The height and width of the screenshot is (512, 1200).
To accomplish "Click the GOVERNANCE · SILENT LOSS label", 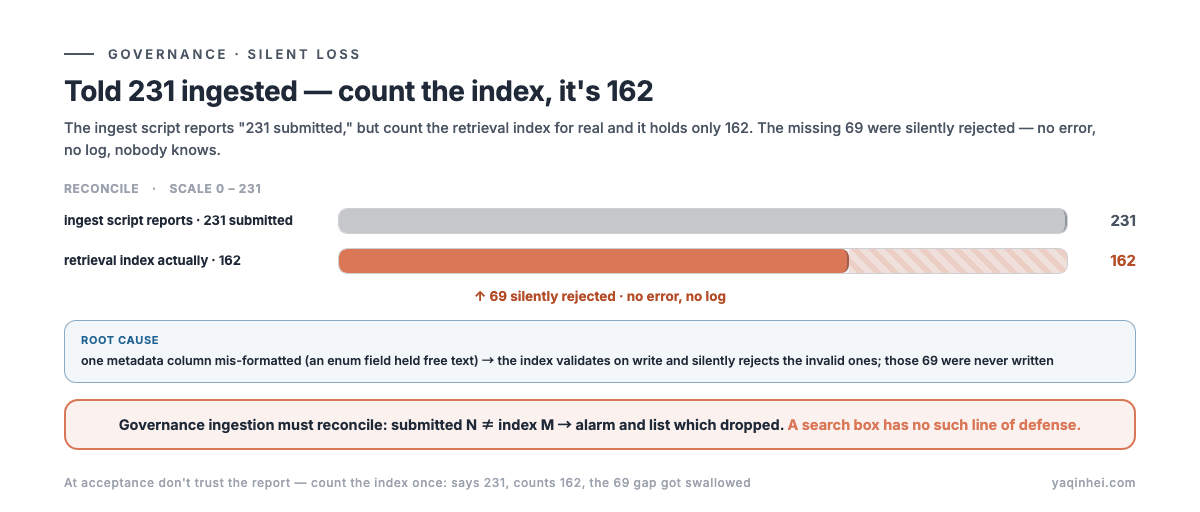I will pos(234,54).
